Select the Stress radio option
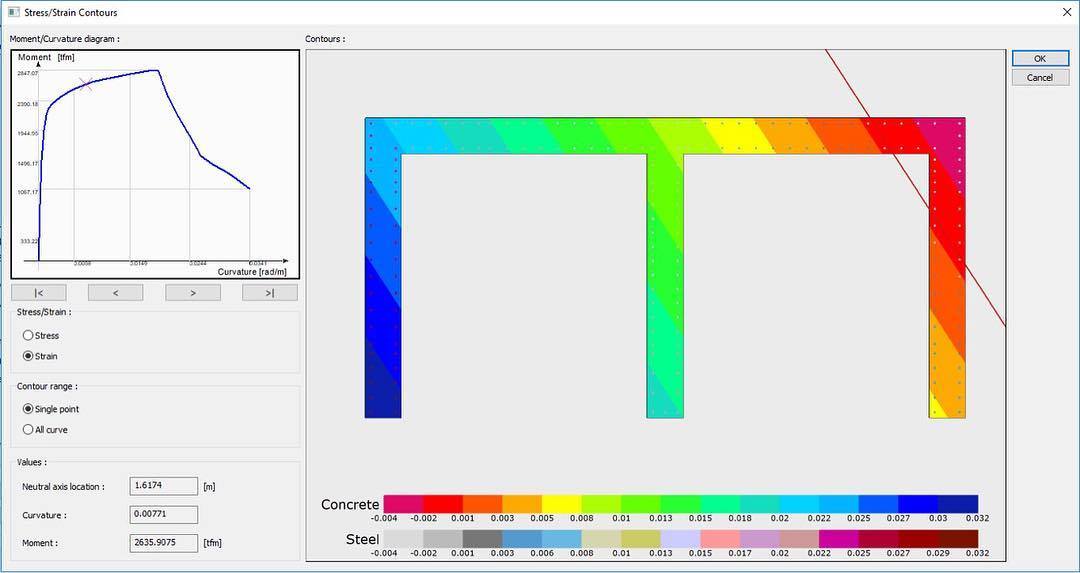Viewport: 1080px width, 573px height. [28, 336]
